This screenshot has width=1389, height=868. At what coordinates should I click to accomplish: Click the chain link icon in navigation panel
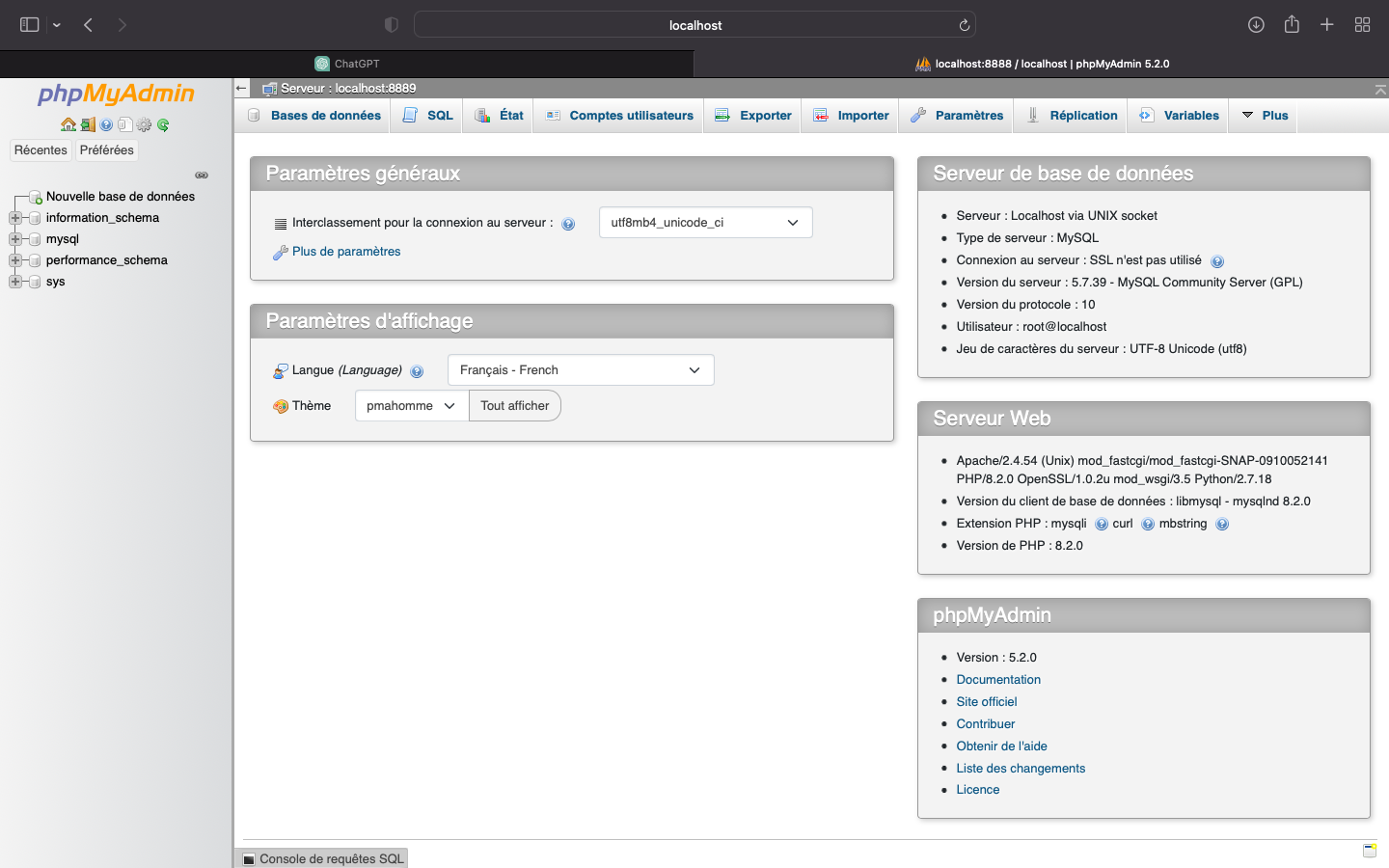click(202, 176)
